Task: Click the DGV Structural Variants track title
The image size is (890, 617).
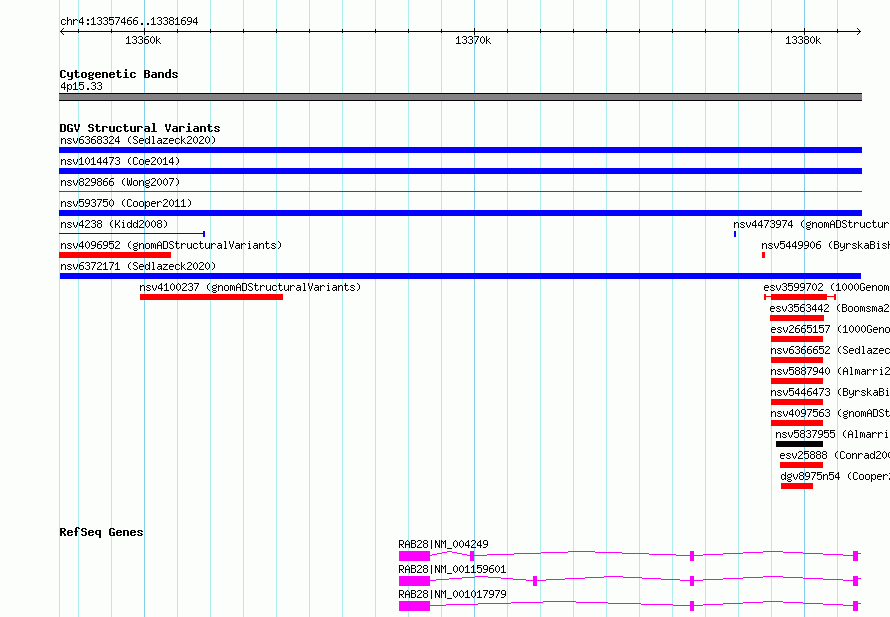Action: [x=140, y=128]
